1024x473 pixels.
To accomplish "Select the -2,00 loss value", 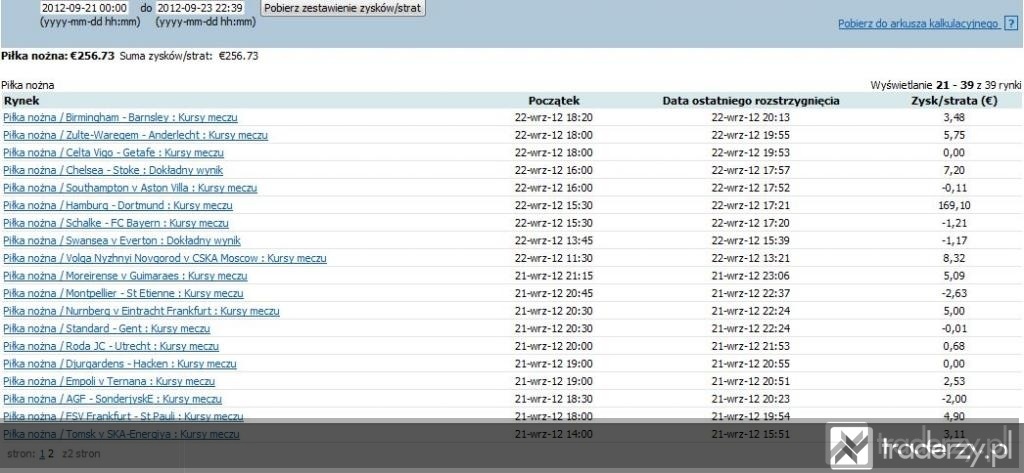I will pyautogui.click(x=954, y=400).
